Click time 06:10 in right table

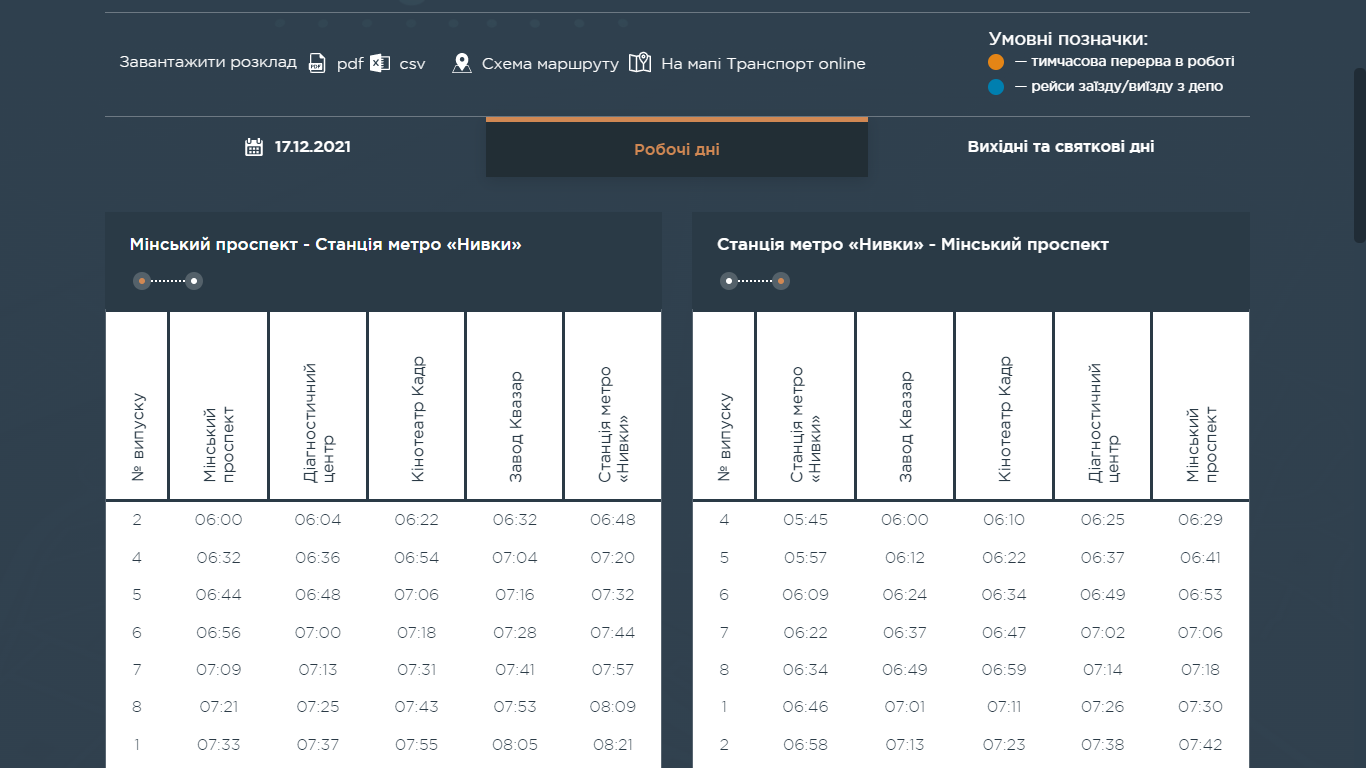(x=1004, y=520)
